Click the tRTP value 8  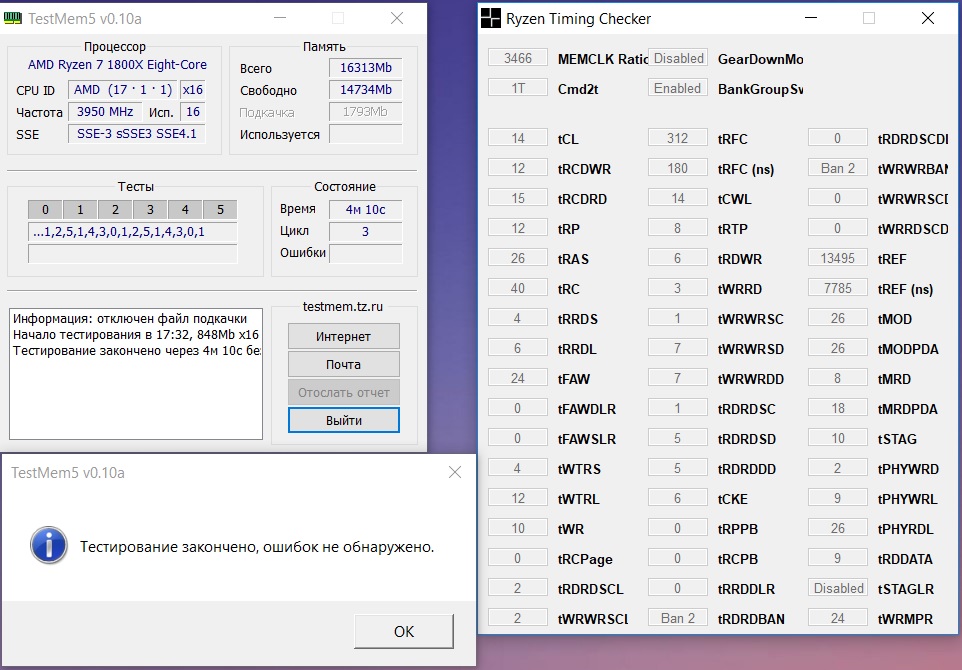coord(678,228)
